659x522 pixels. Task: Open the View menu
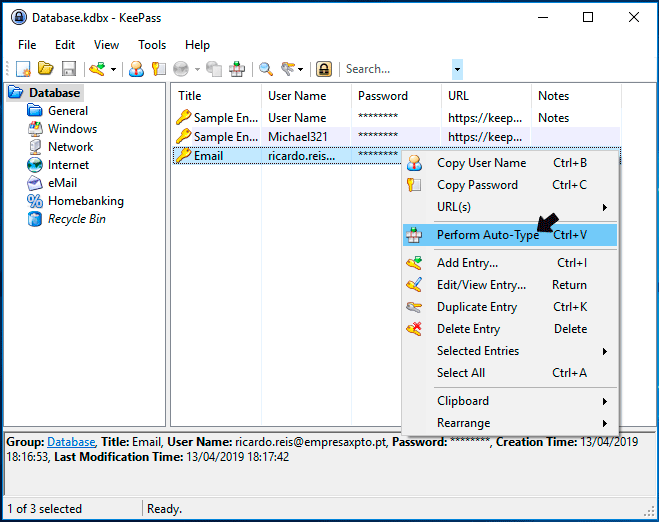106,45
